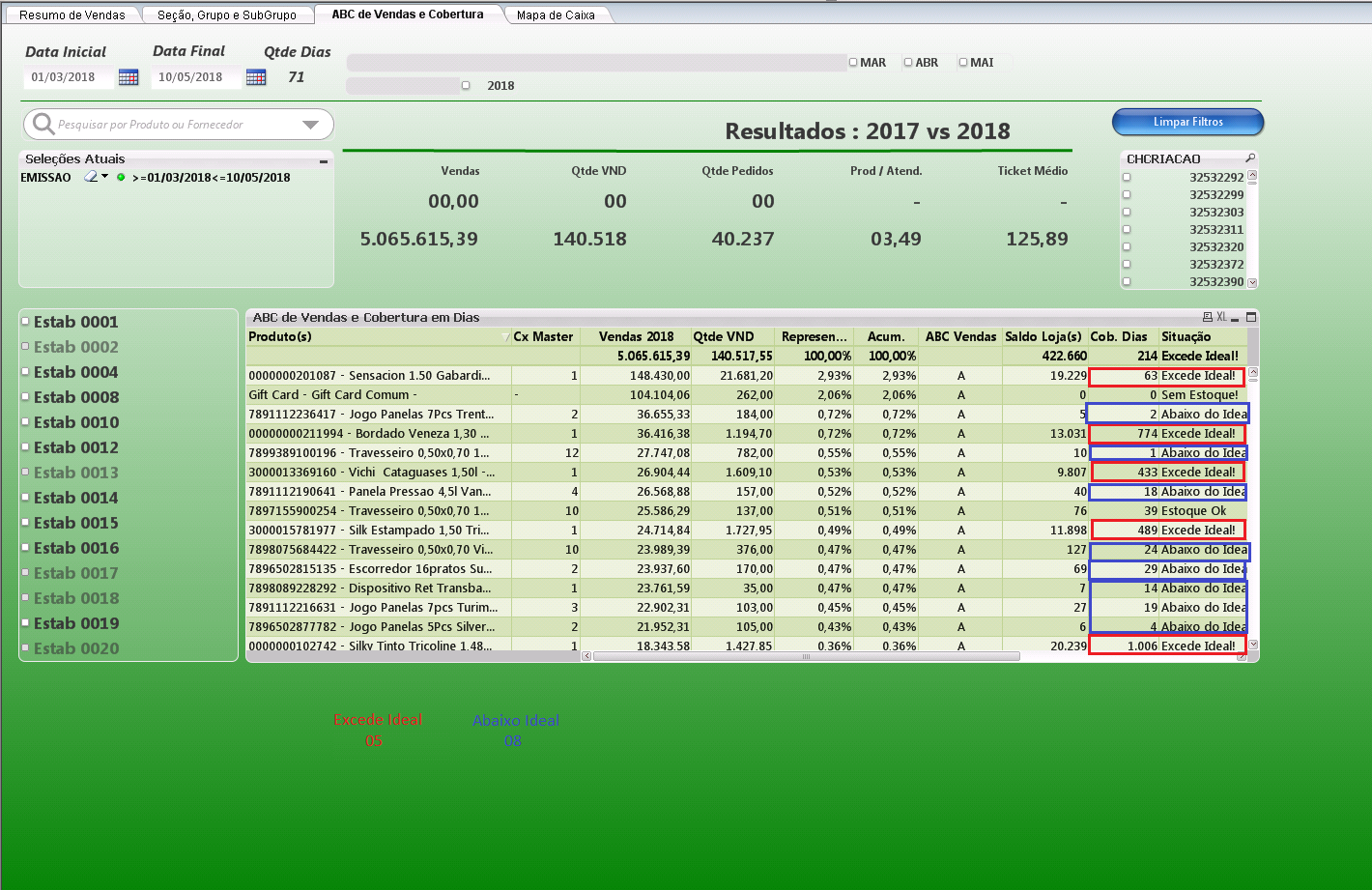
Task: Check CHCRIACAO value 32532311
Action: pos(1127,229)
